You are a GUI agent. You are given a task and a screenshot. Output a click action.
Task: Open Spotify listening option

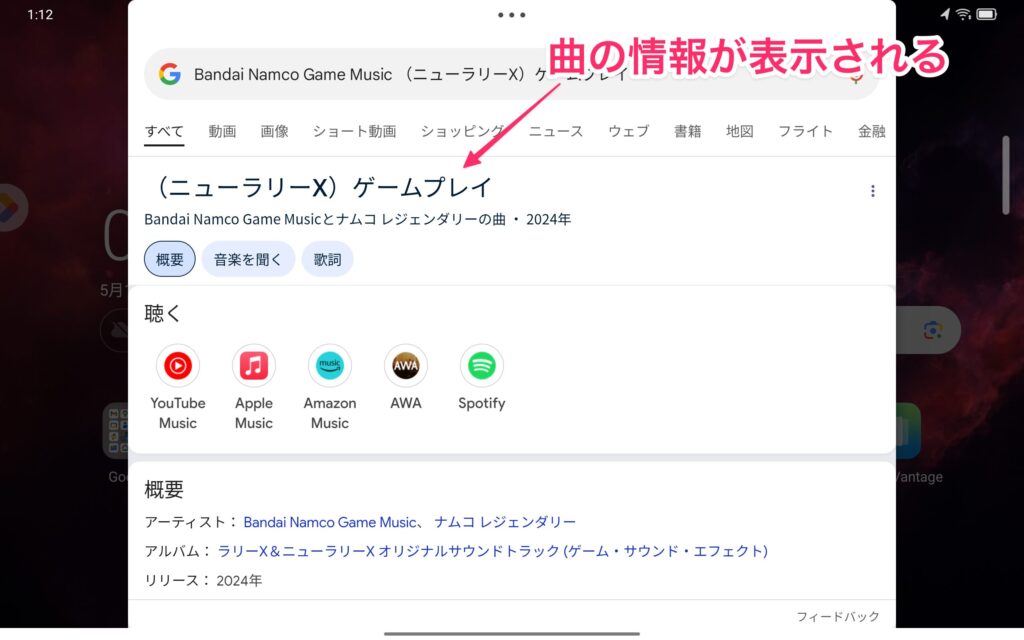click(x=482, y=378)
